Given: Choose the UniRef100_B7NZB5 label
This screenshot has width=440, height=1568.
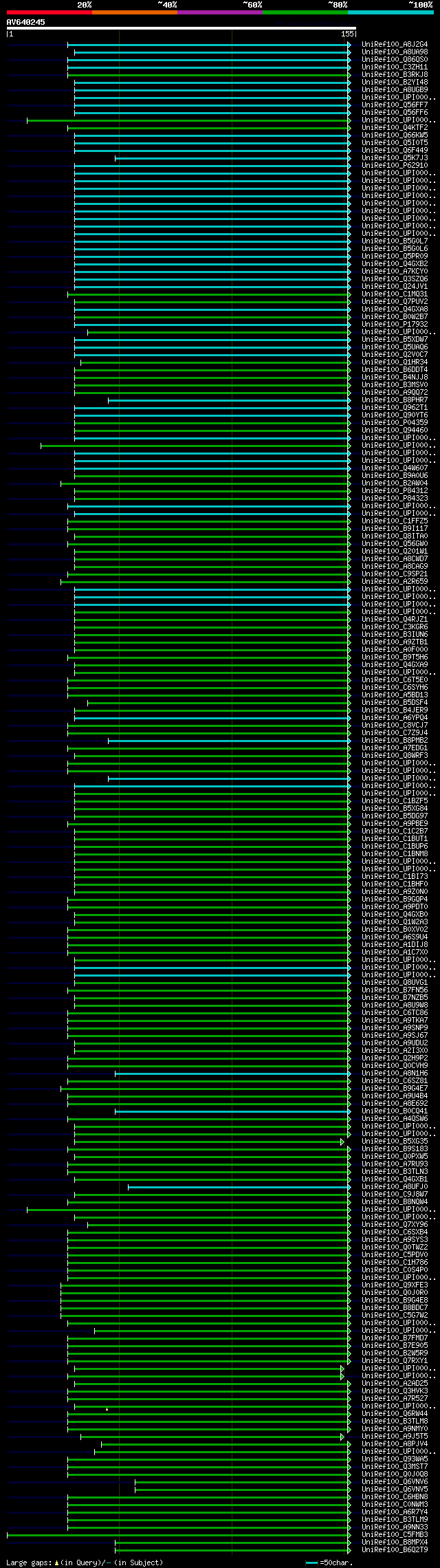Looking at the screenshot, I should [x=395, y=997].
